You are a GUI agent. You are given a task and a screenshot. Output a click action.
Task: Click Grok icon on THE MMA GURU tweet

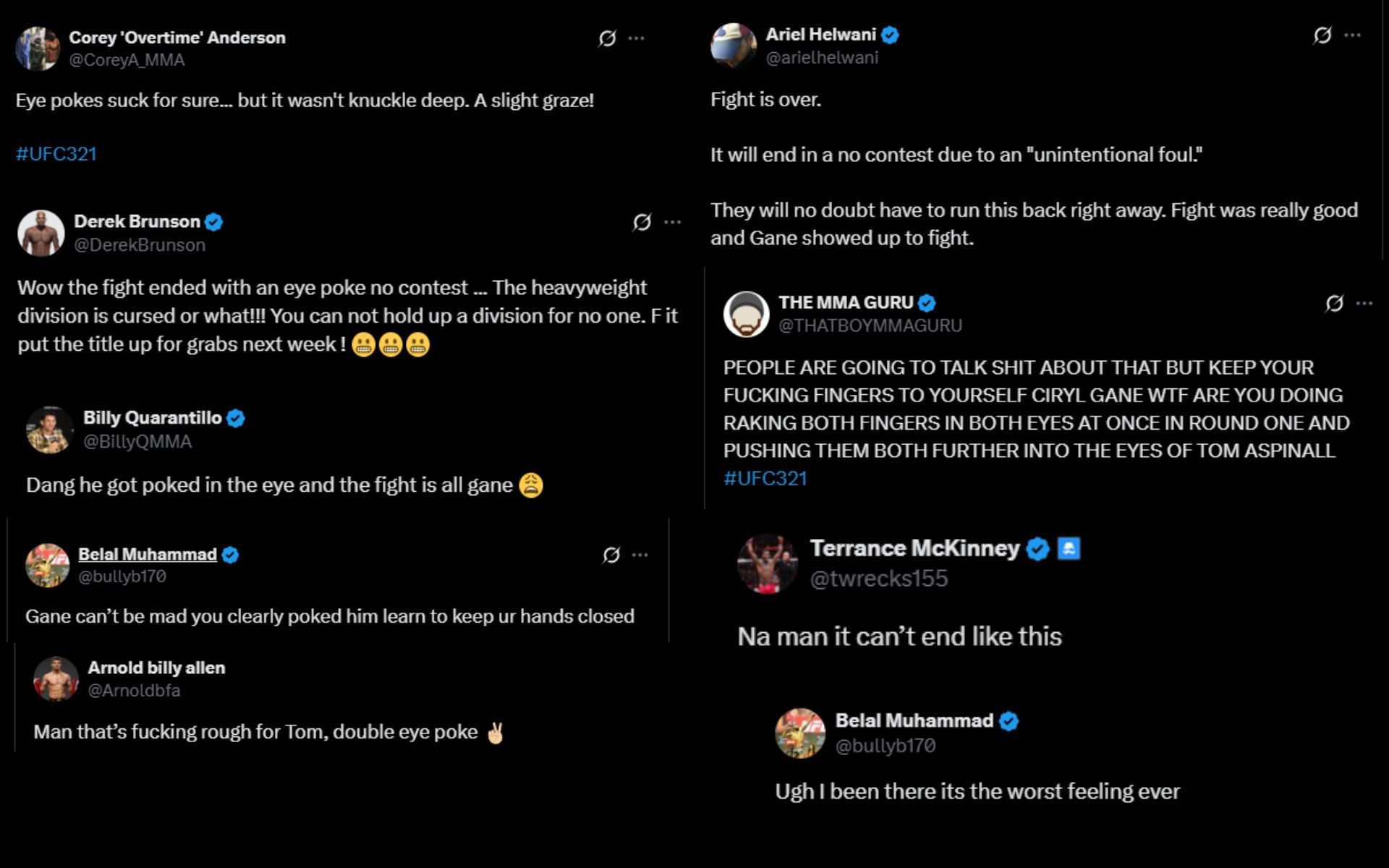[x=1334, y=304]
